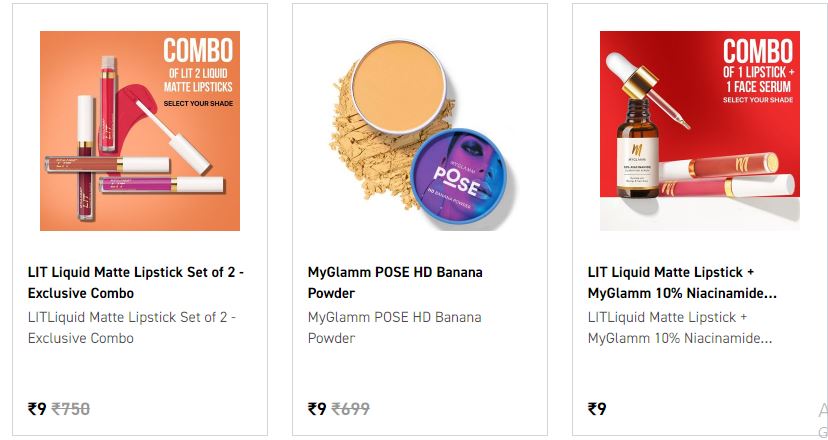
Task: Click 'SELECT YOUR SHADE' text on the red banner
Action: point(758,100)
